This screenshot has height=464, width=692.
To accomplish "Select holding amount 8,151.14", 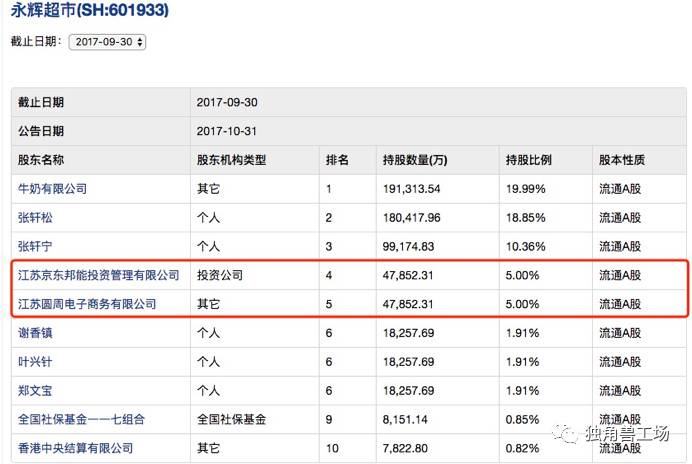I will (x=405, y=419).
